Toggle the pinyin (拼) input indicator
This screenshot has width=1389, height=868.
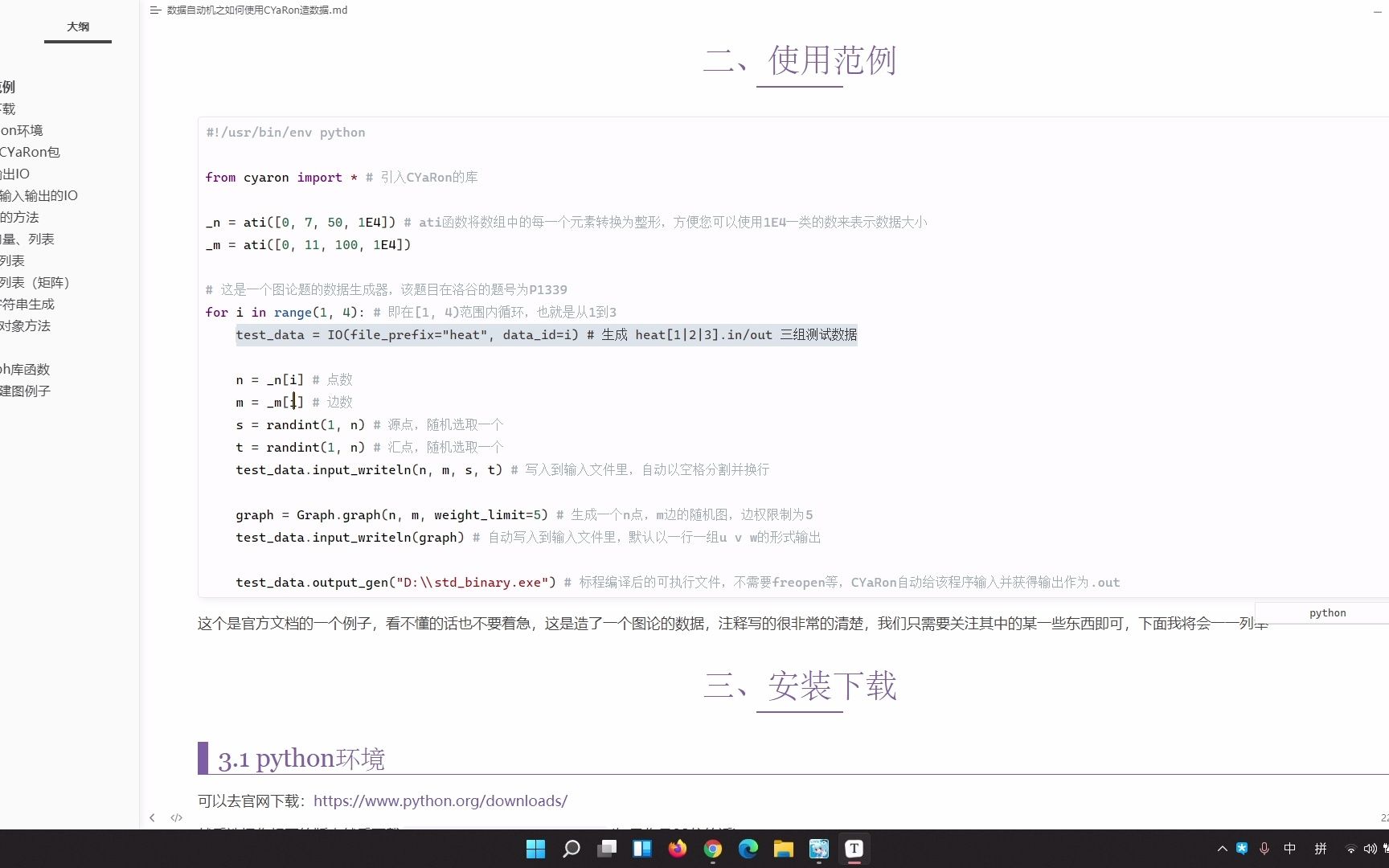(1320, 849)
